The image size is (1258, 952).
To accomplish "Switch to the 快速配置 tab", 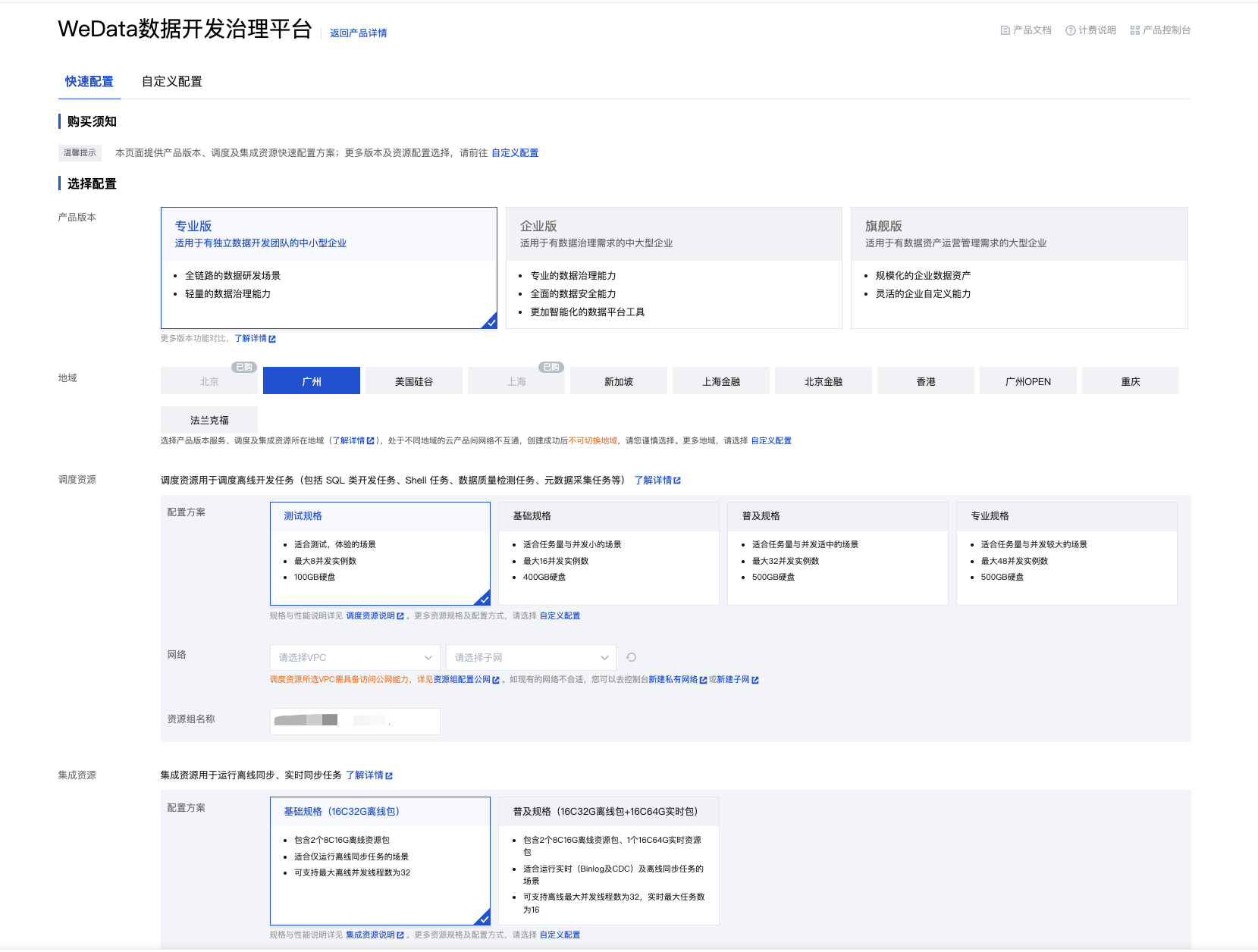I will click(x=89, y=82).
